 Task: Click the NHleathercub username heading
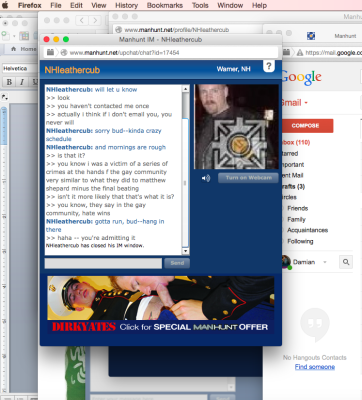click(x=72, y=70)
